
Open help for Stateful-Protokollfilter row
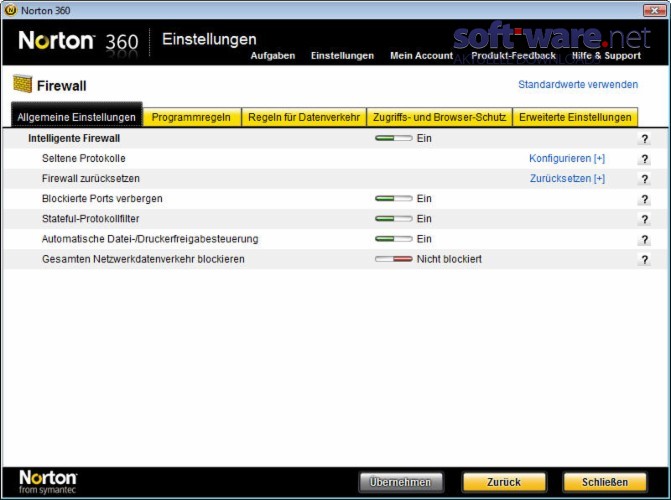click(644, 219)
